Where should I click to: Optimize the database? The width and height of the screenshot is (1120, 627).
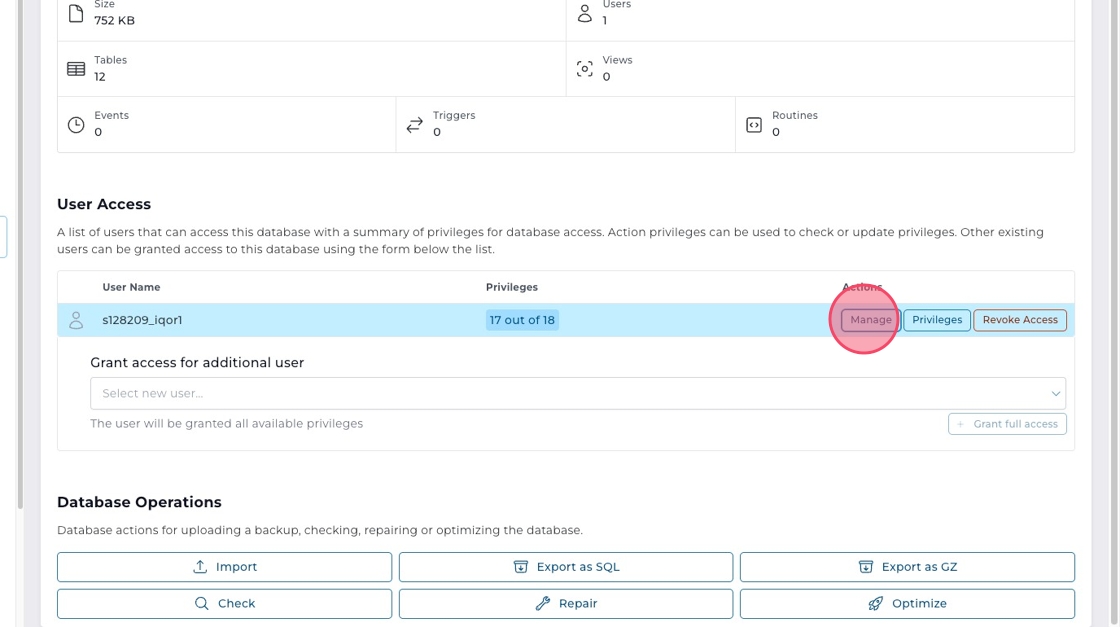[x=907, y=604]
